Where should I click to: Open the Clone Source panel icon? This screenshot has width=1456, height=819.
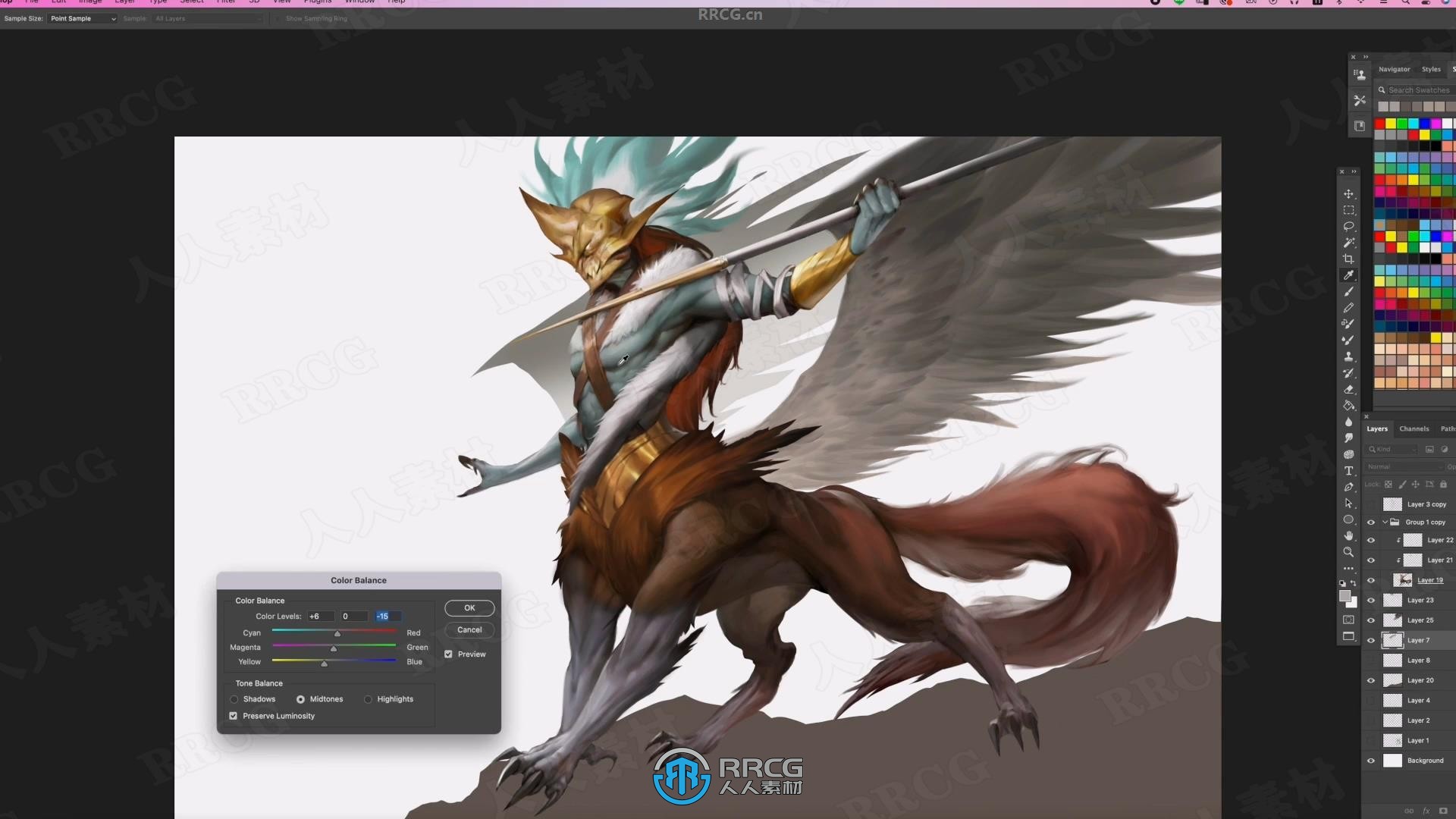[1360, 74]
